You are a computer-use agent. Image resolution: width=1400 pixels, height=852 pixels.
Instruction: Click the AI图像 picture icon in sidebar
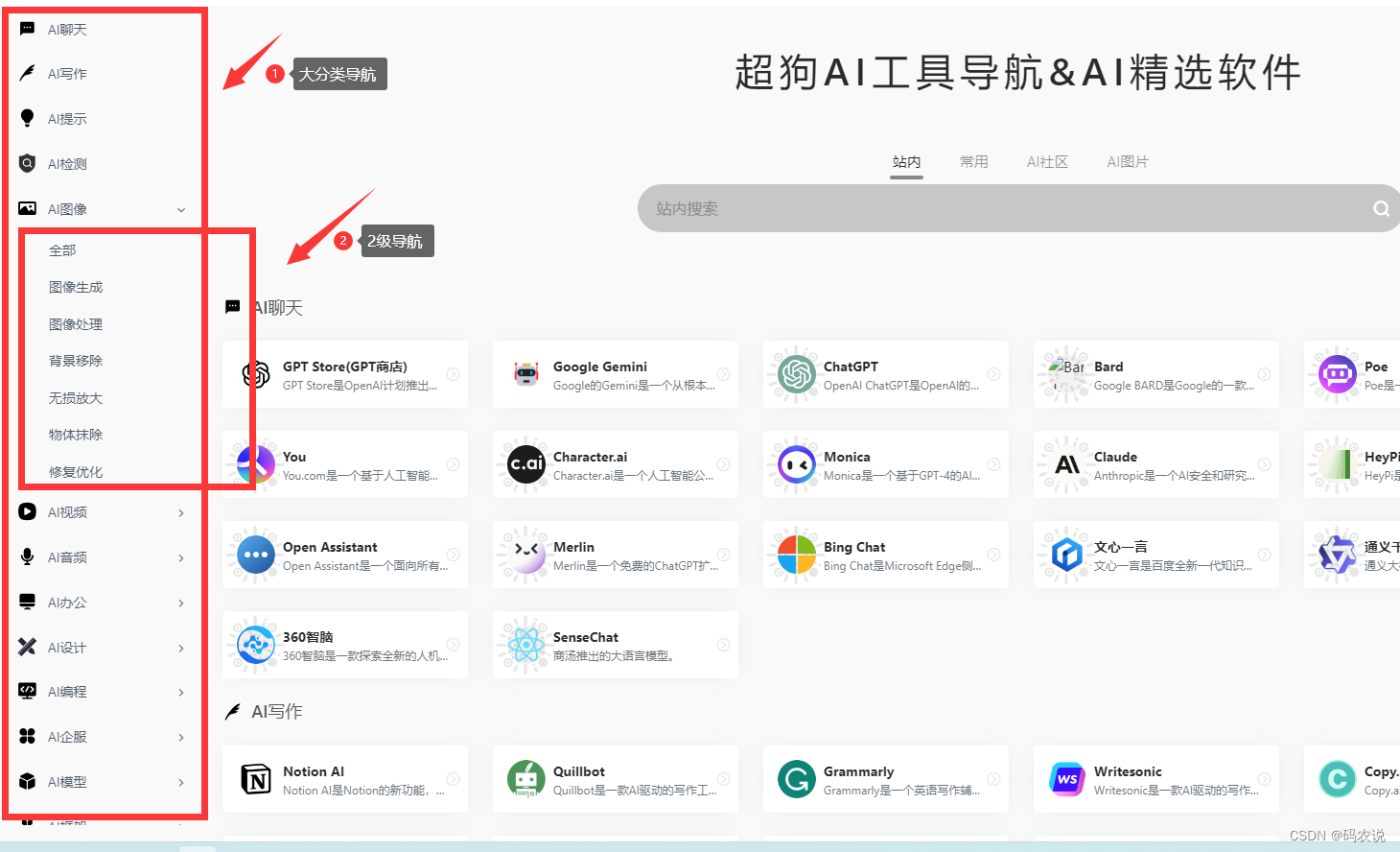pos(28,208)
